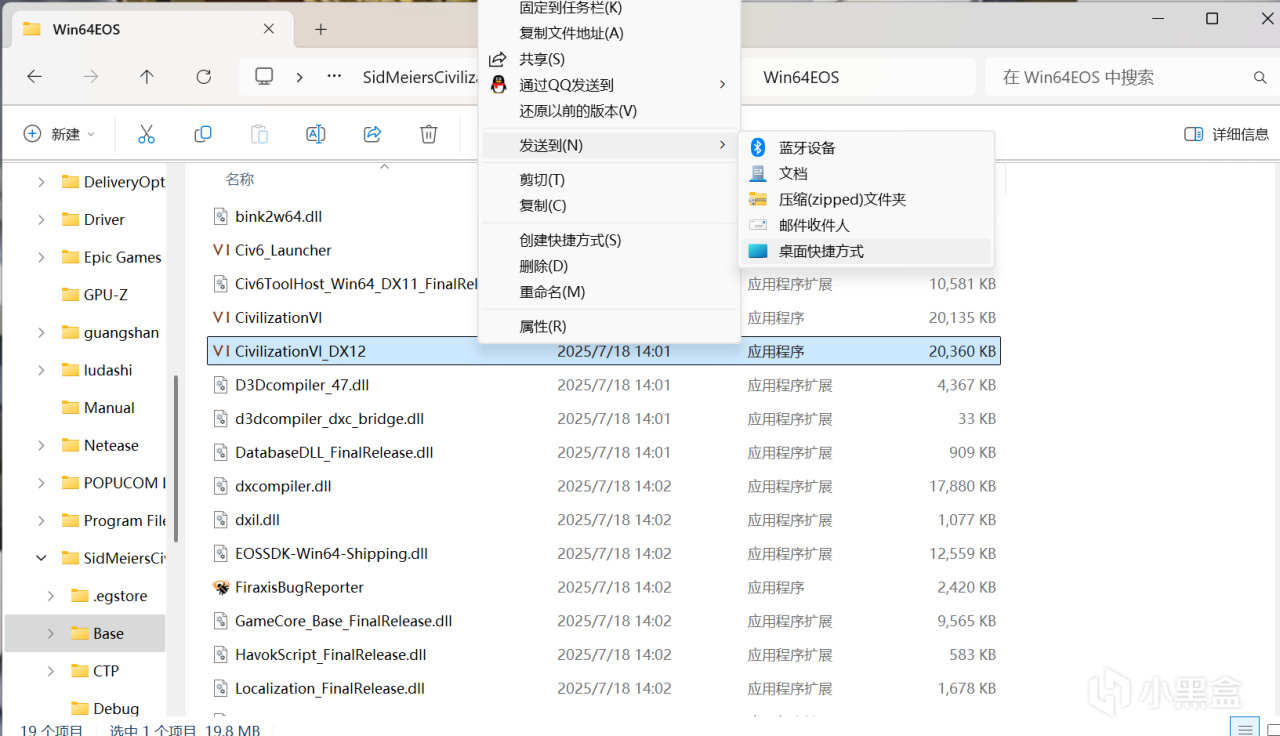Go back with the left arrow button
1280x736 pixels.
34,77
